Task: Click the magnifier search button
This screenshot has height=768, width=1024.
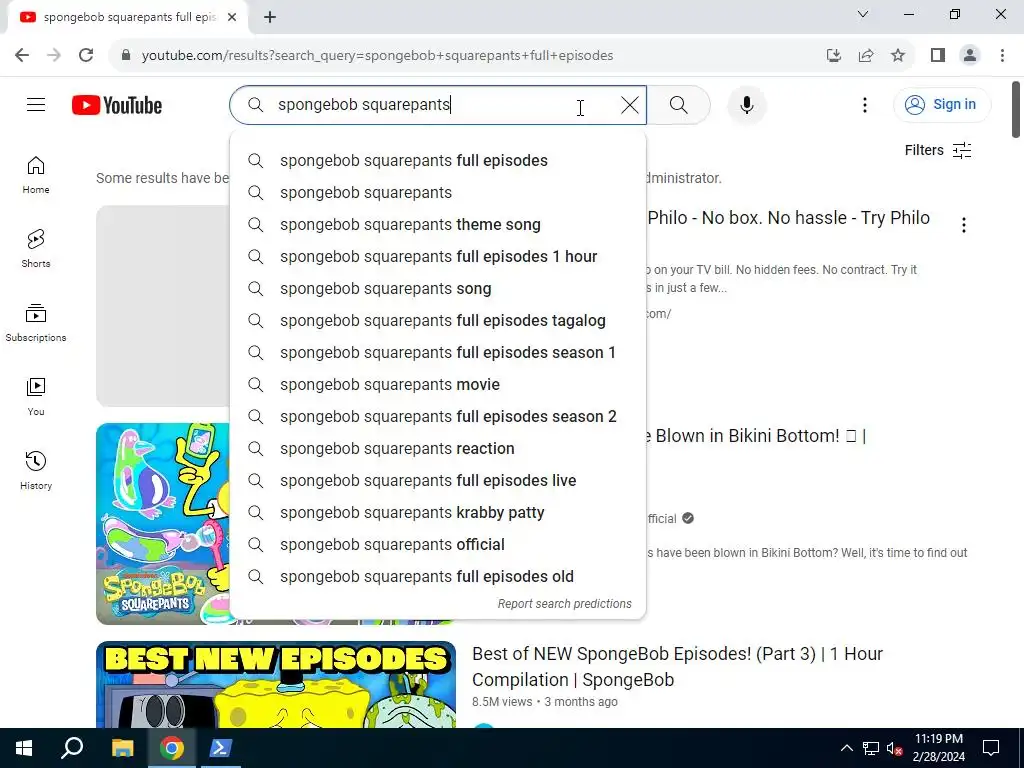Action: pos(679,104)
